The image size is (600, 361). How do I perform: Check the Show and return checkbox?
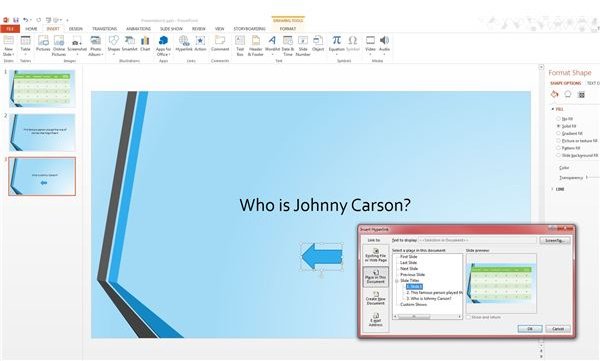pyautogui.click(x=468, y=317)
